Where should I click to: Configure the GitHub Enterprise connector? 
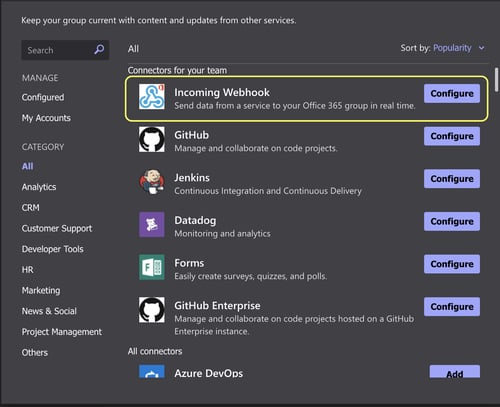tap(452, 307)
